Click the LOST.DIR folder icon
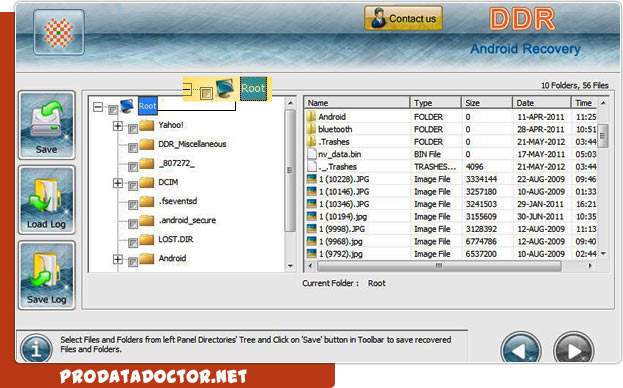623x388 pixels. [x=147, y=239]
